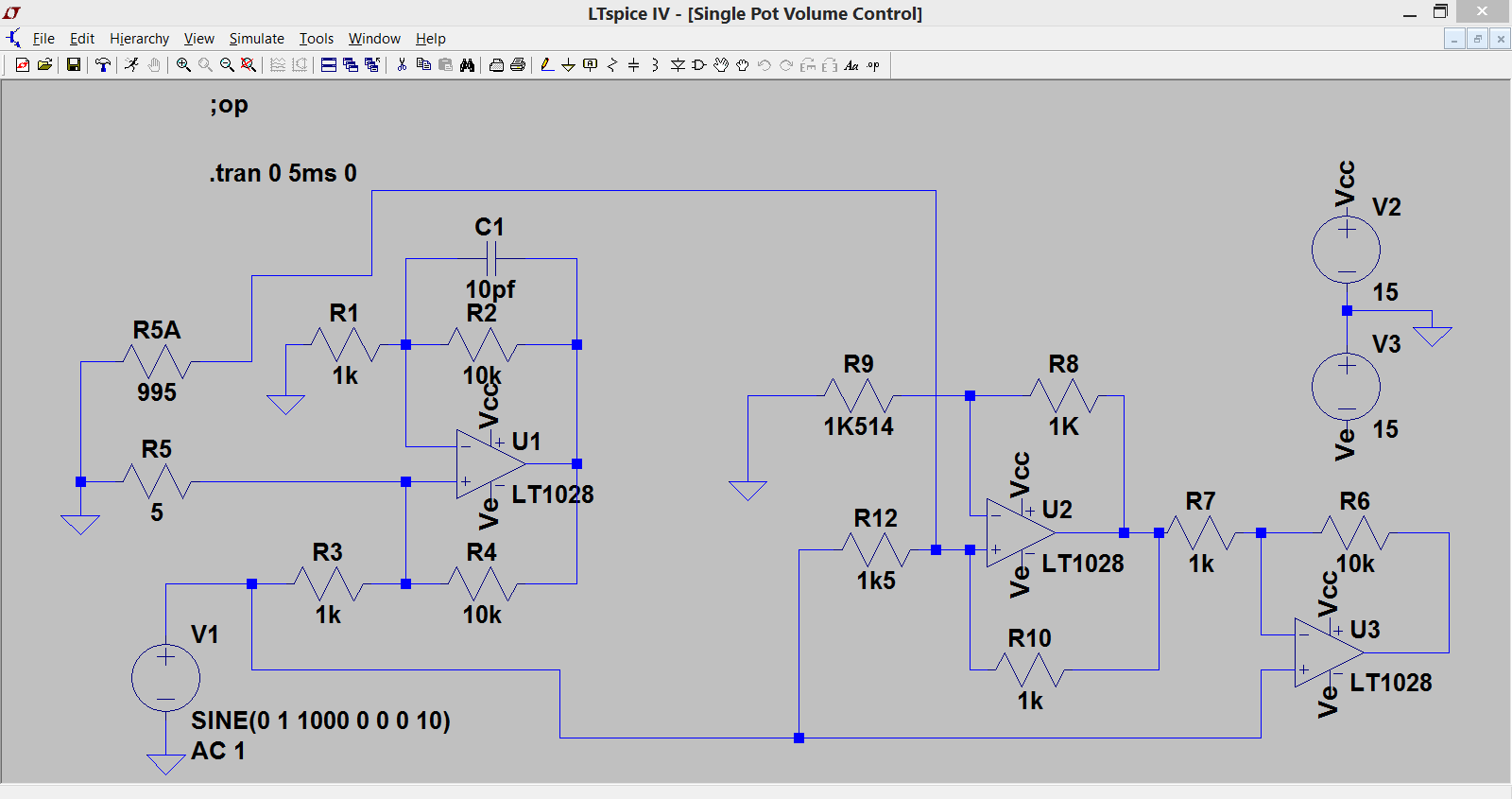Image resolution: width=1512 pixels, height=799 pixels.
Task: Place a capacitor from the toolbar
Action: coord(634,65)
